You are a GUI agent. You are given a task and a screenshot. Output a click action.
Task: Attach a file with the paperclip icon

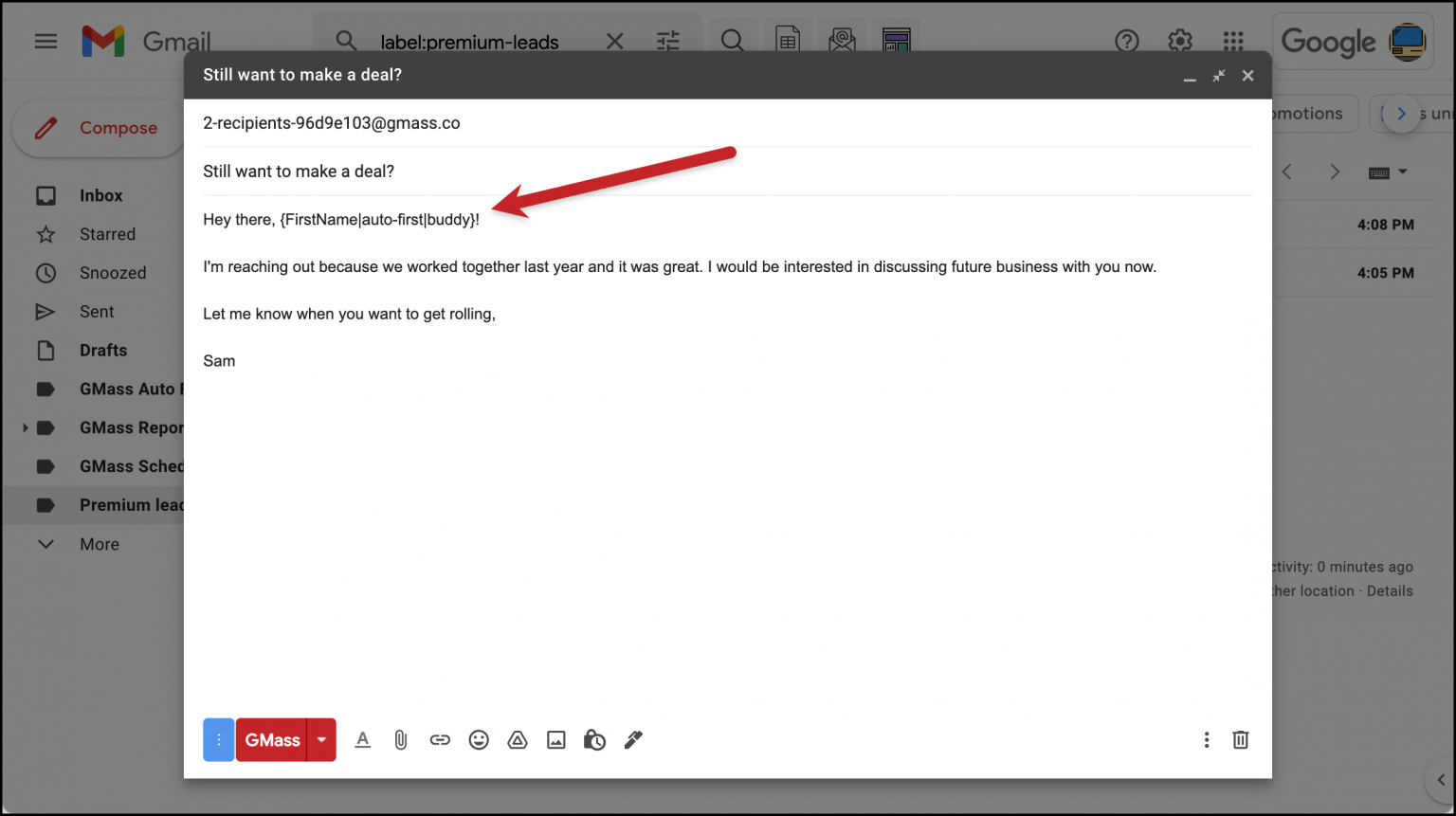click(x=400, y=739)
